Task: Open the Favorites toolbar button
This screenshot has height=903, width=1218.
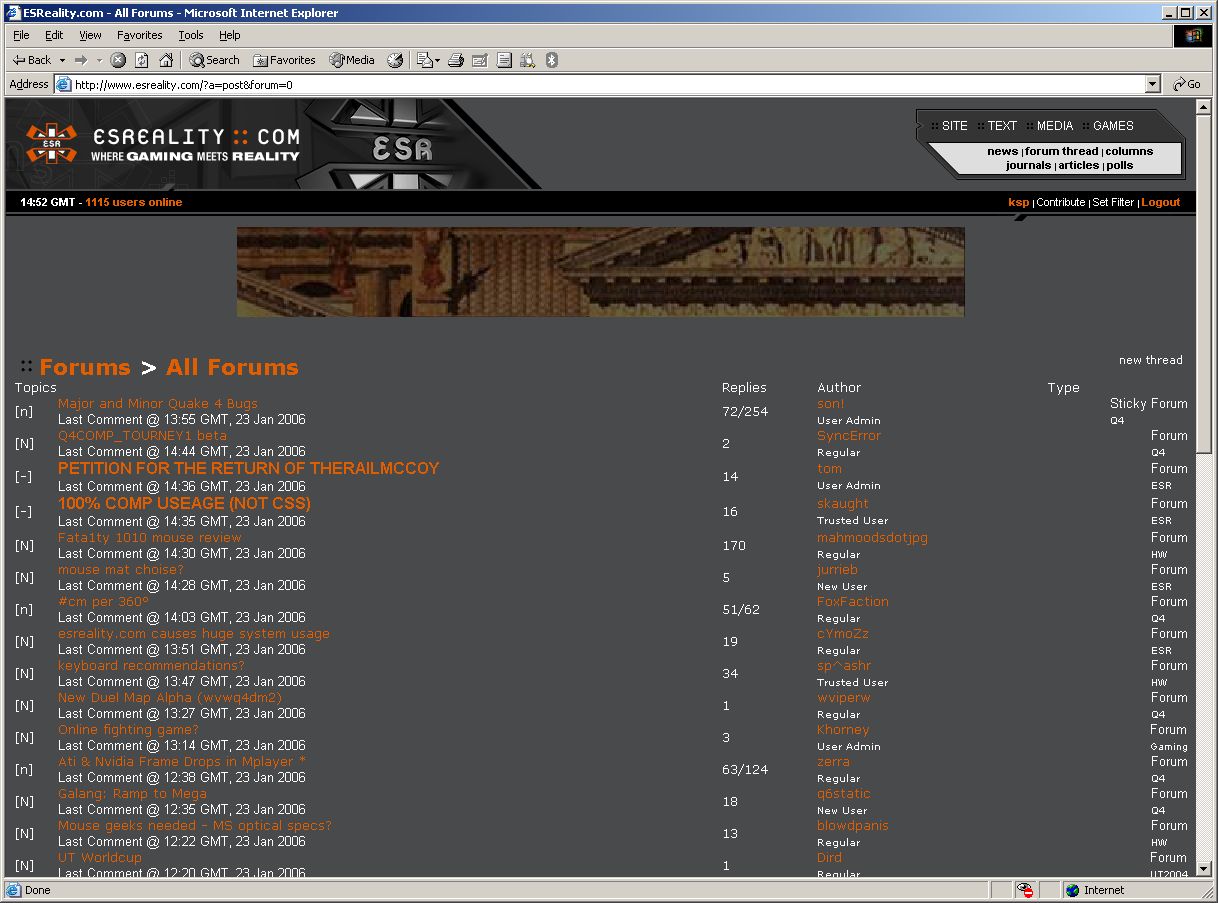Action: coord(284,60)
